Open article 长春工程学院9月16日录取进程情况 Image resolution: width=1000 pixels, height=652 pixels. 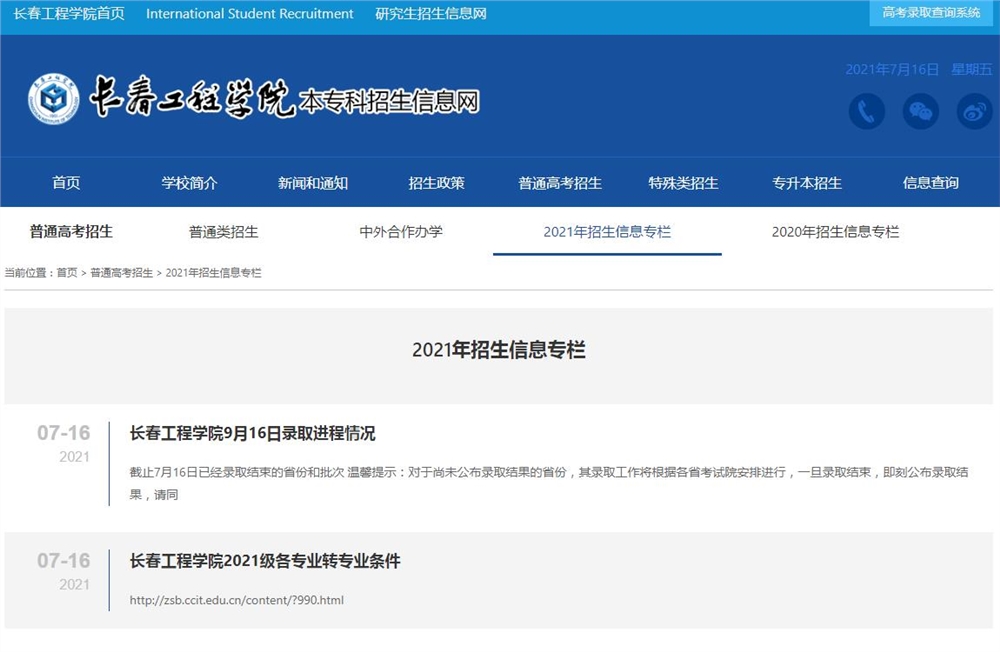click(x=253, y=433)
